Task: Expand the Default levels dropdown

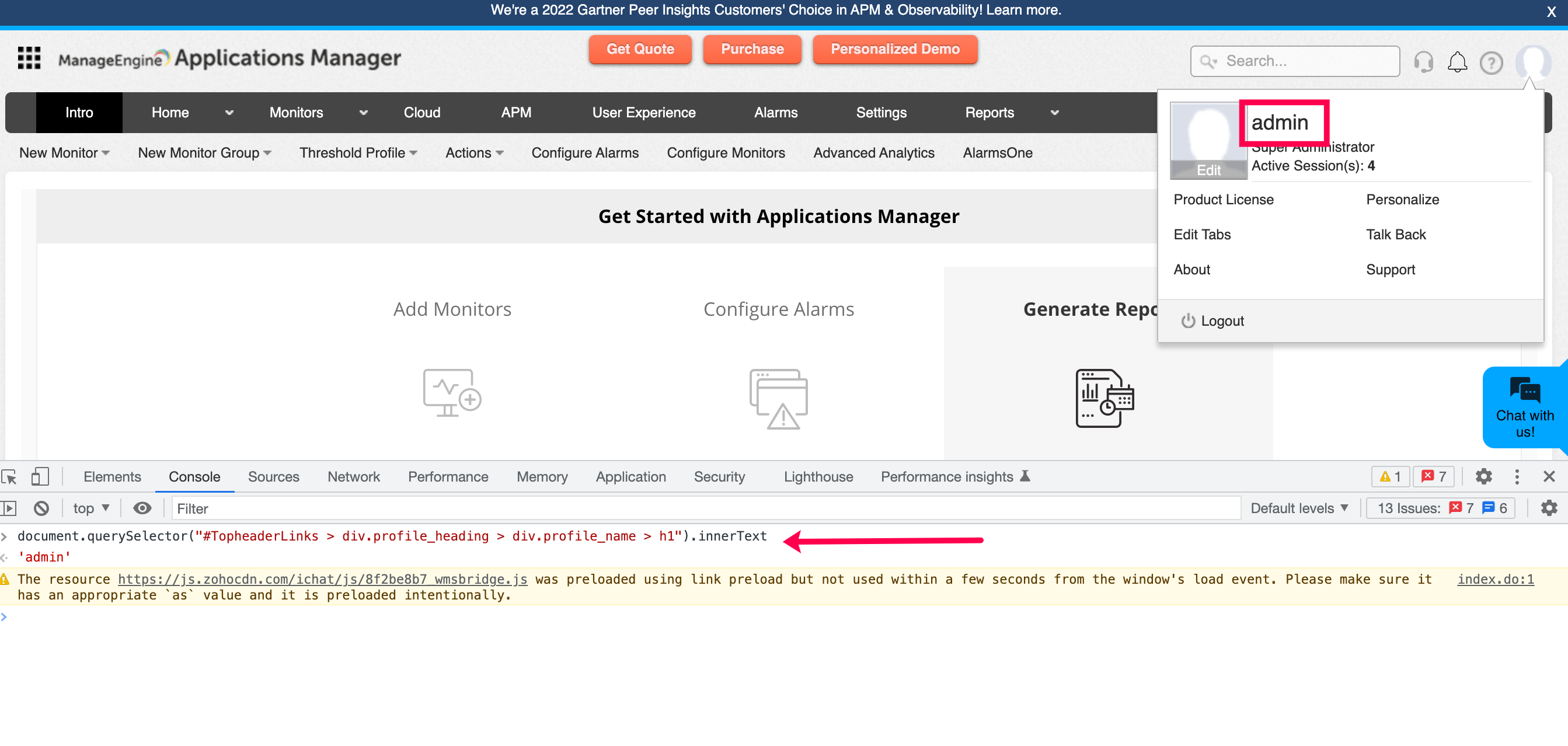Action: 1299,508
